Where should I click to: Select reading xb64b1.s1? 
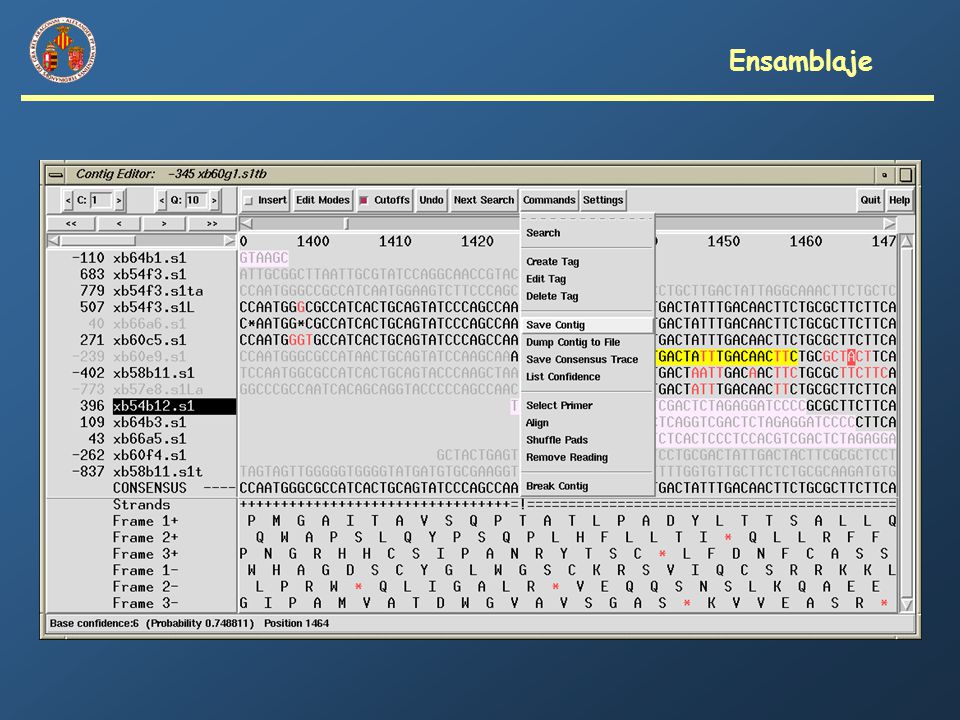point(149,258)
